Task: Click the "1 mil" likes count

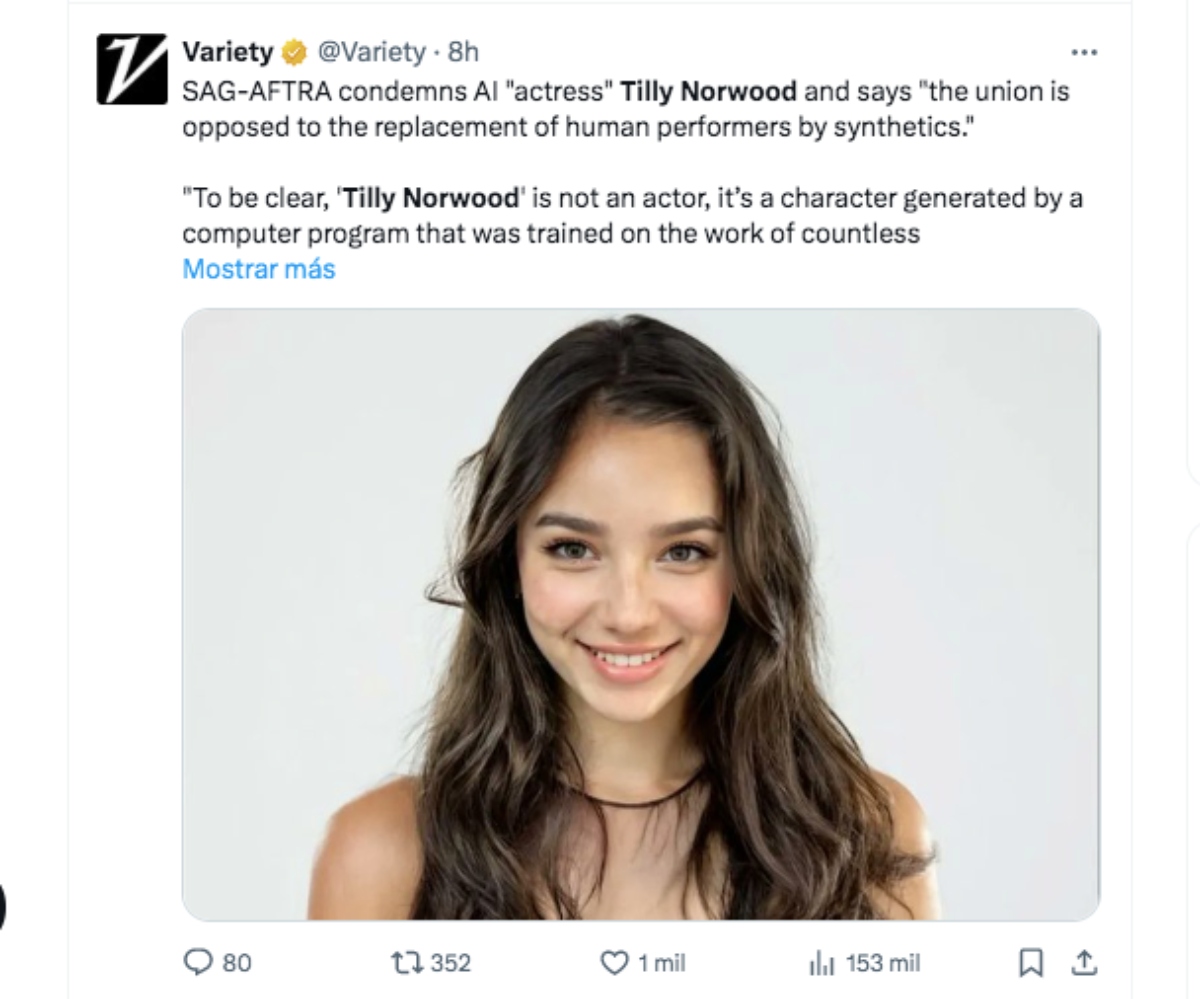Action: [x=661, y=963]
